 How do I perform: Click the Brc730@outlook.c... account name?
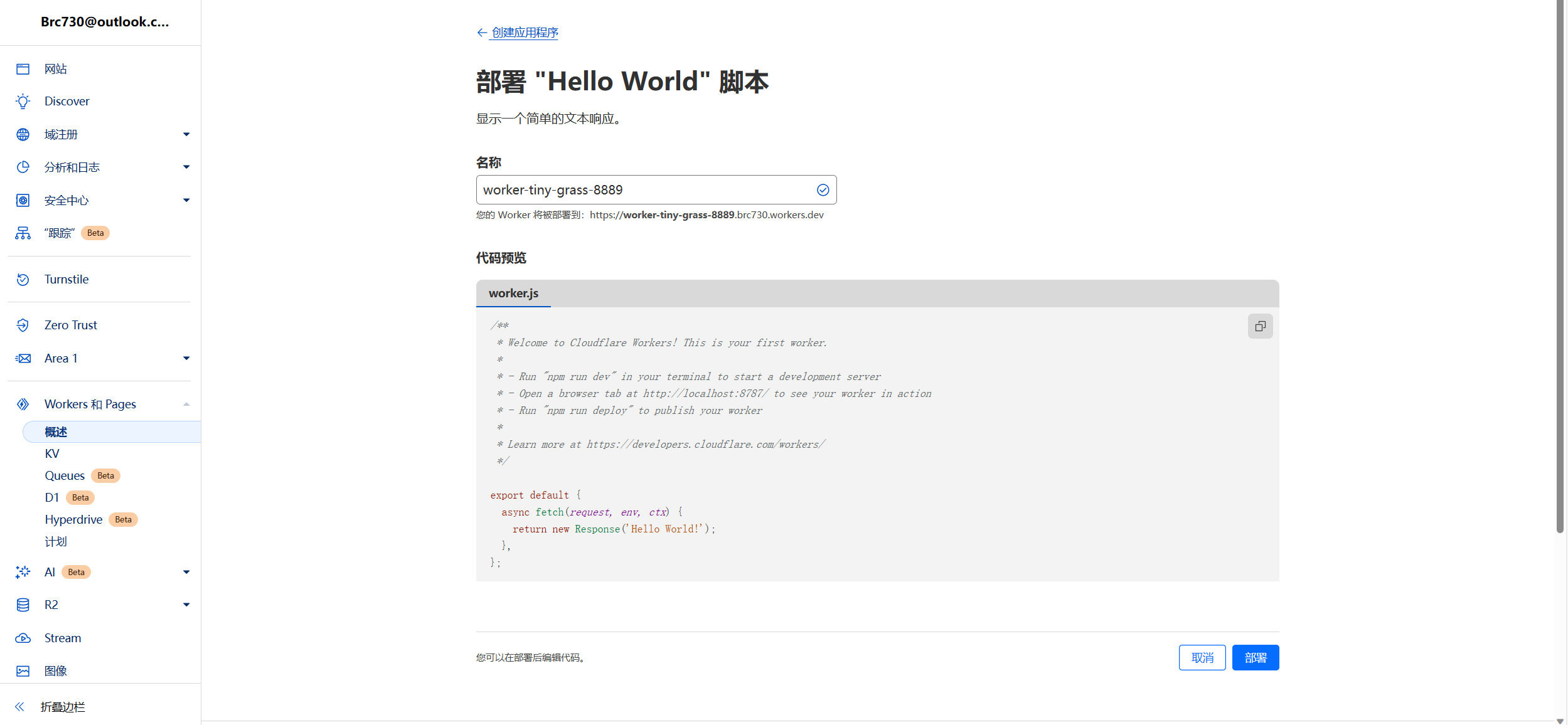(x=105, y=22)
